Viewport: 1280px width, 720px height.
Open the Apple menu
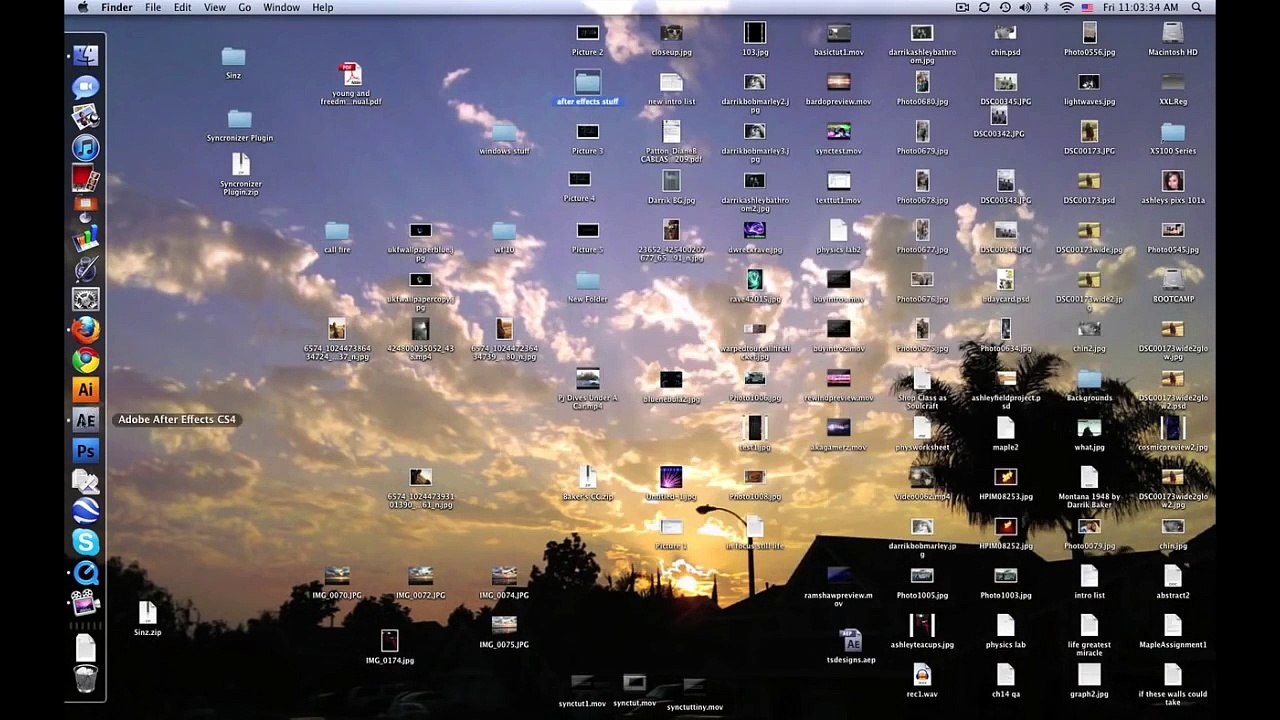83,7
